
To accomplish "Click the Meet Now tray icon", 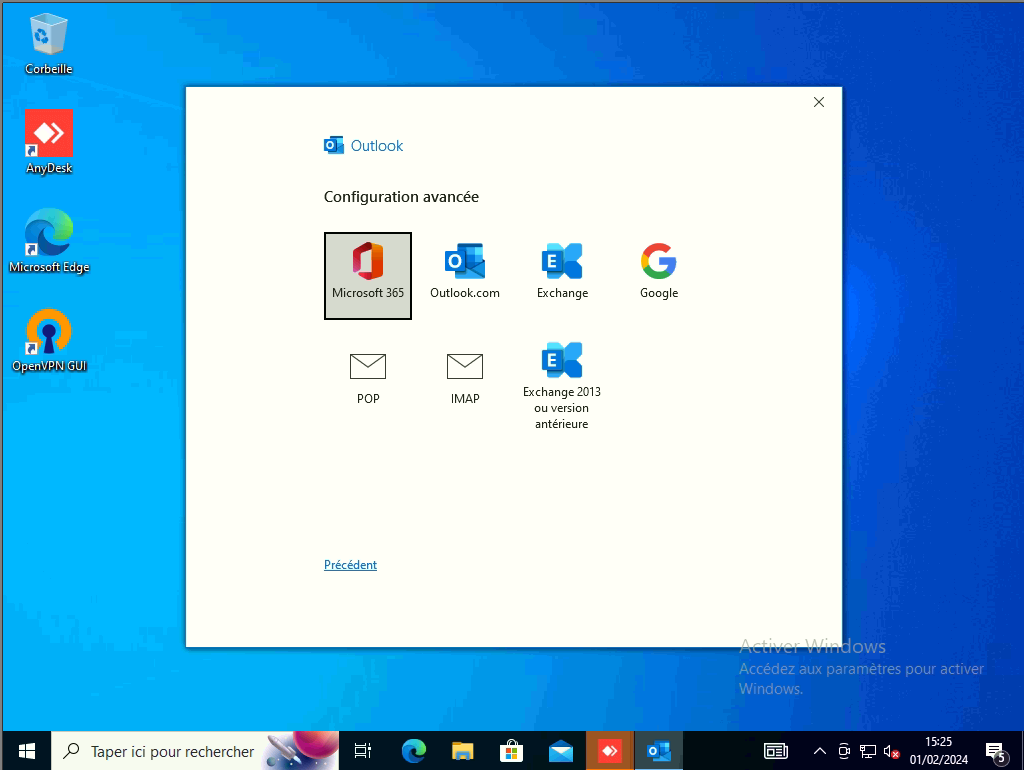I will click(844, 751).
